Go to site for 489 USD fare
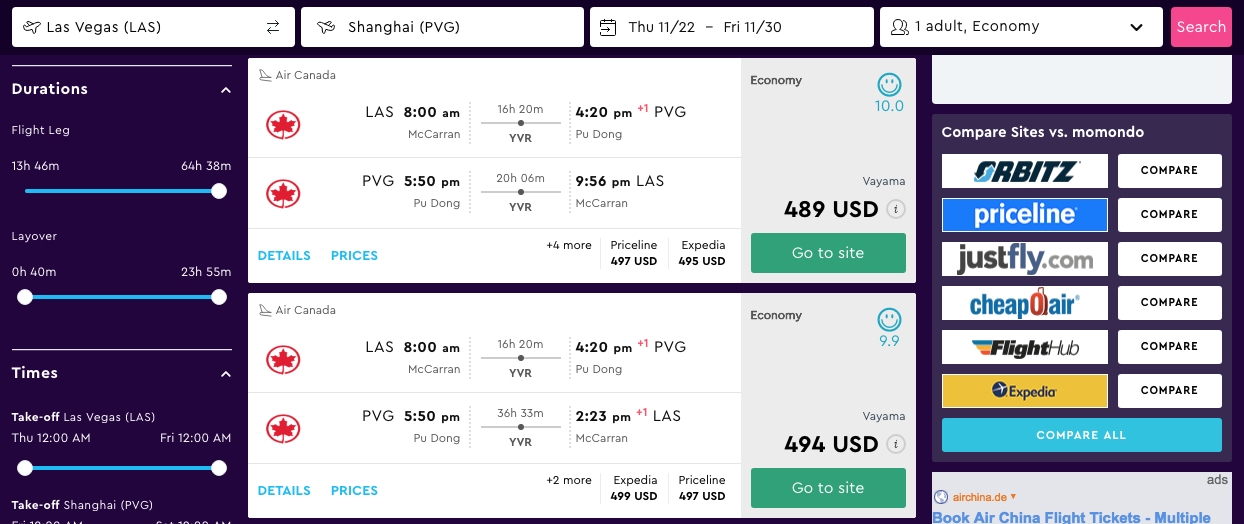 pos(828,253)
